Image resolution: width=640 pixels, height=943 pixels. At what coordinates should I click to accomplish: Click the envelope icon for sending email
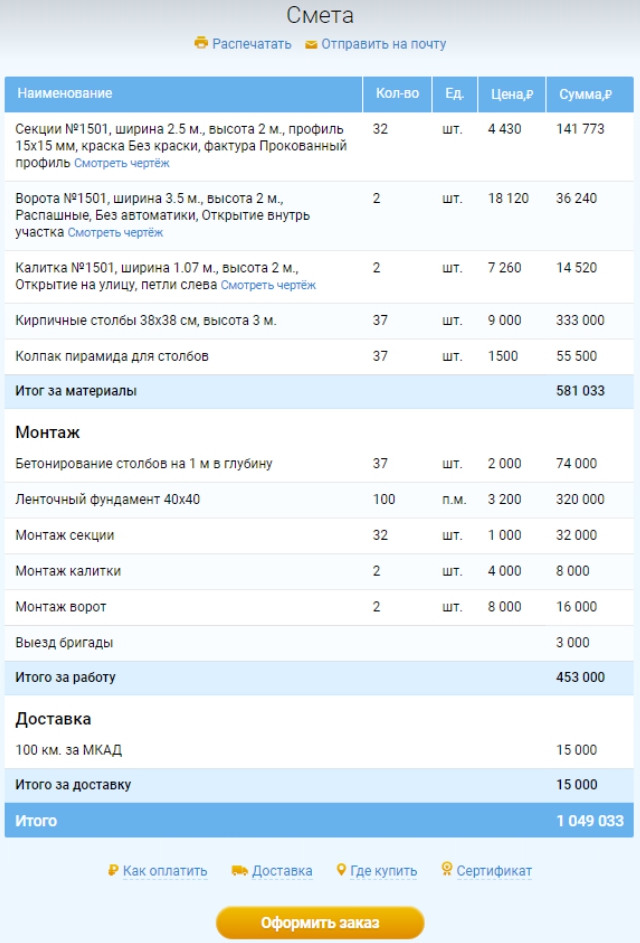[x=311, y=45]
